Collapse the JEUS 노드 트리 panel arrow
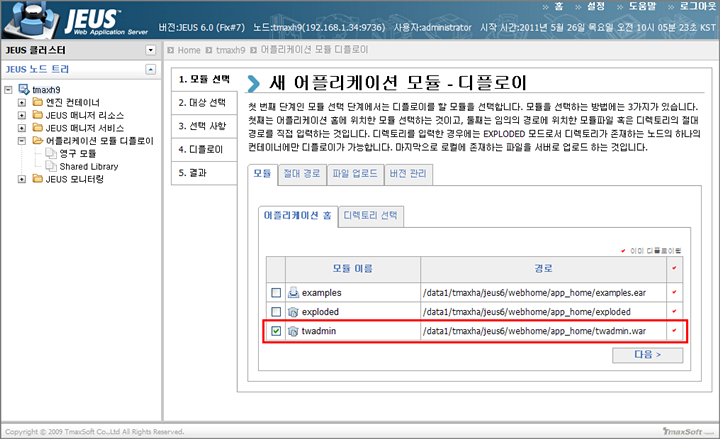Viewport: 720px width, 439px height. pyautogui.click(x=151, y=69)
